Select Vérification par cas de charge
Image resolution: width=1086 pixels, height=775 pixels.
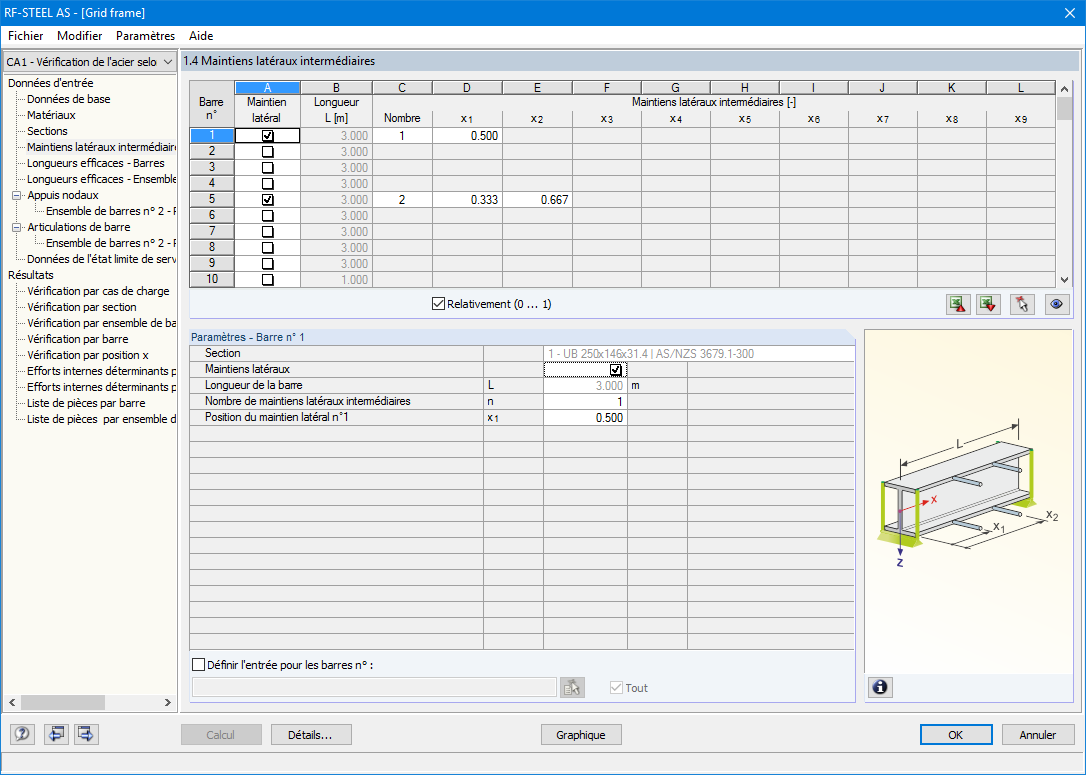click(x=98, y=291)
